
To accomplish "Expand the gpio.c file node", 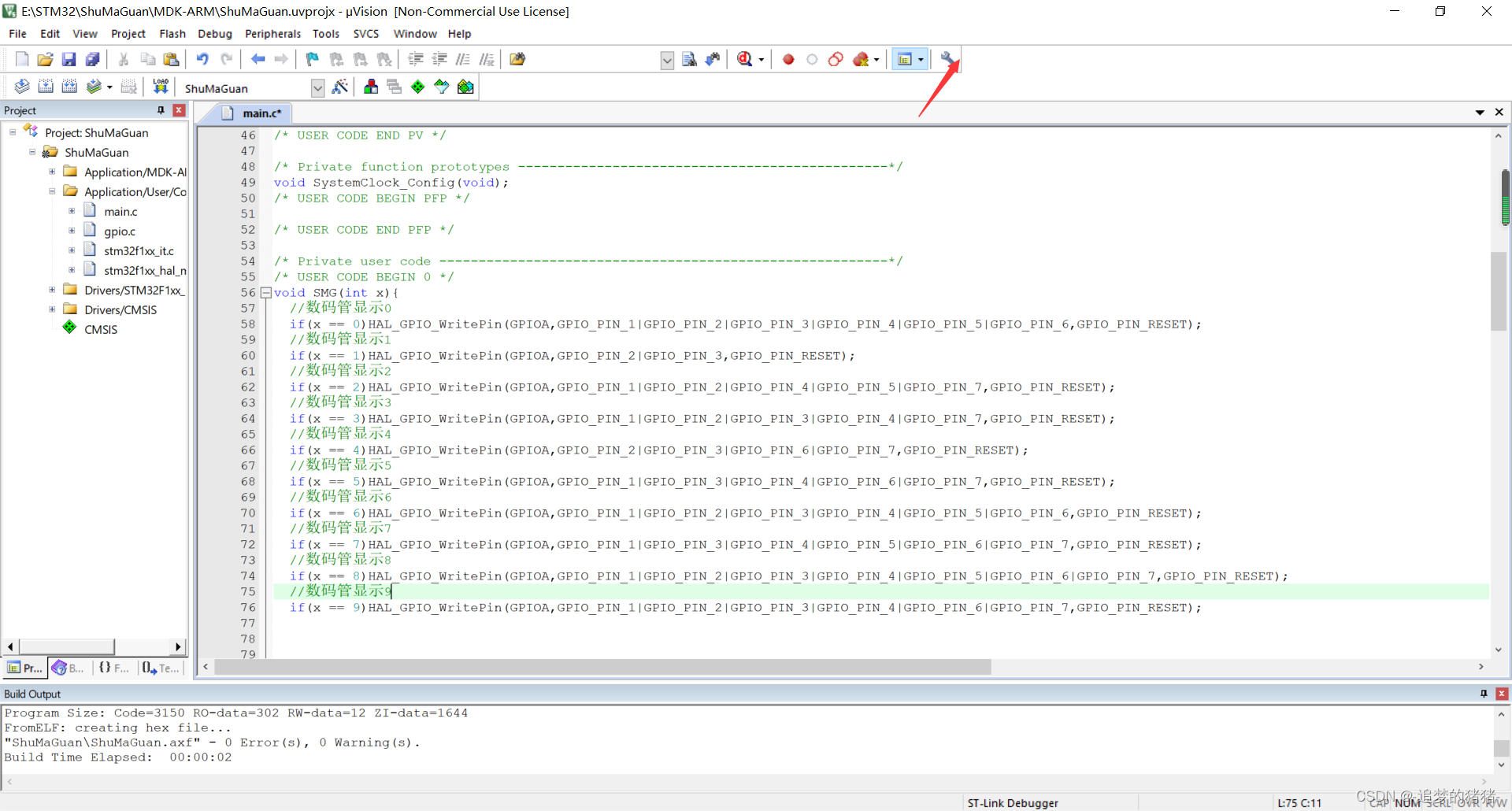I will 72,231.
